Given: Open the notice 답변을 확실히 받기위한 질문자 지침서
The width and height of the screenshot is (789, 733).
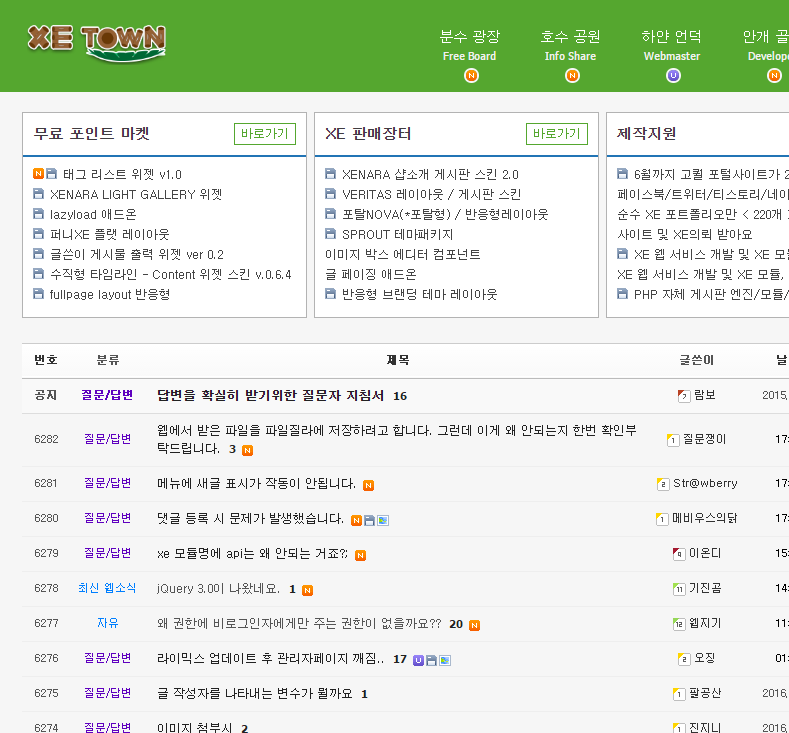Looking at the screenshot, I should (271, 395).
